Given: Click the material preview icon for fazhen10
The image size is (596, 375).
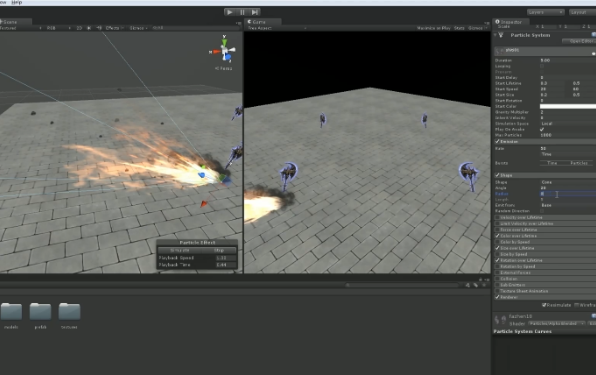Looking at the screenshot, I should tap(500, 320).
